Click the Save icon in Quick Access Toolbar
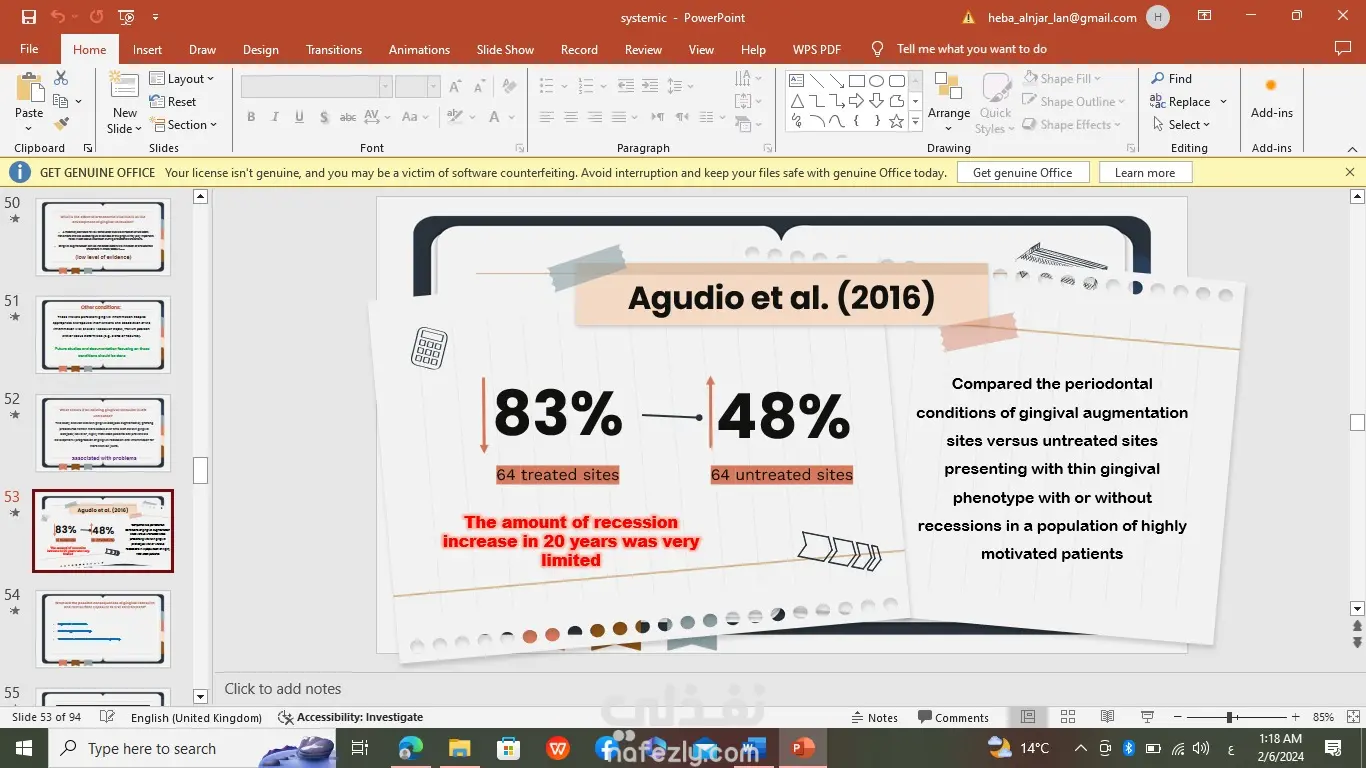 click(28, 17)
